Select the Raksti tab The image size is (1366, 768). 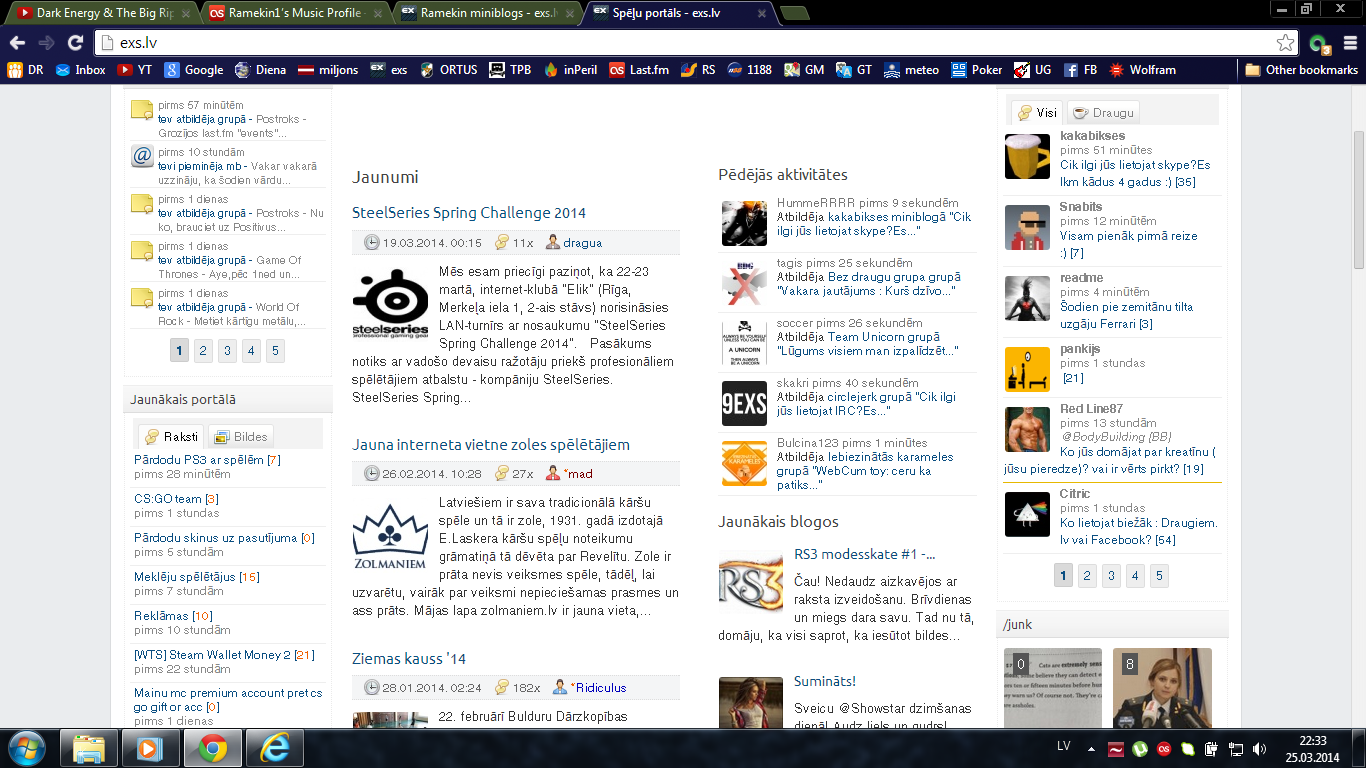point(171,436)
